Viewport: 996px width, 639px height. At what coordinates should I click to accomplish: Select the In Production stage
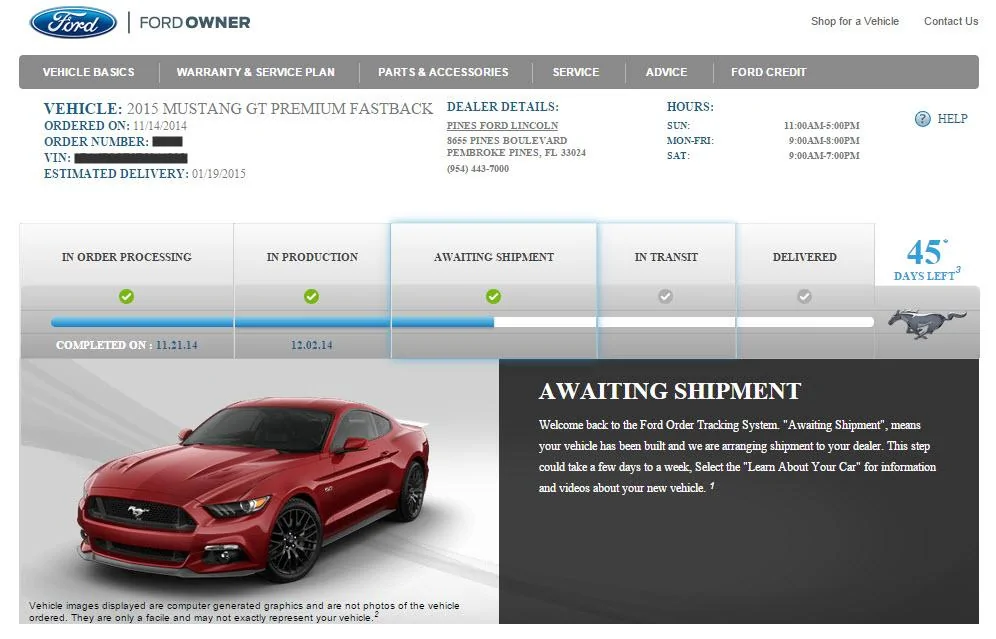[312, 257]
